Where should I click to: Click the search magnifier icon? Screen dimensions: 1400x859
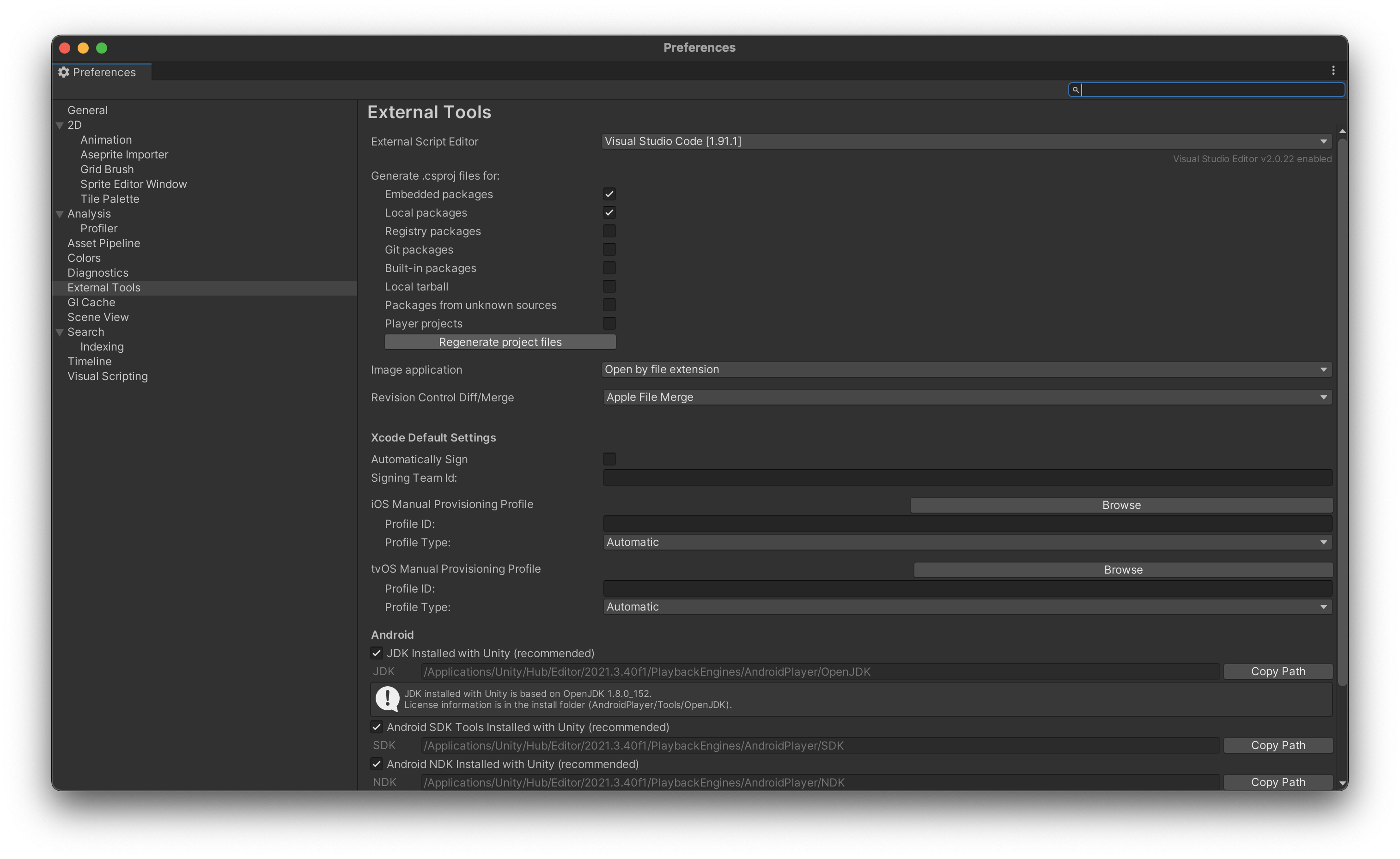pos(1076,90)
